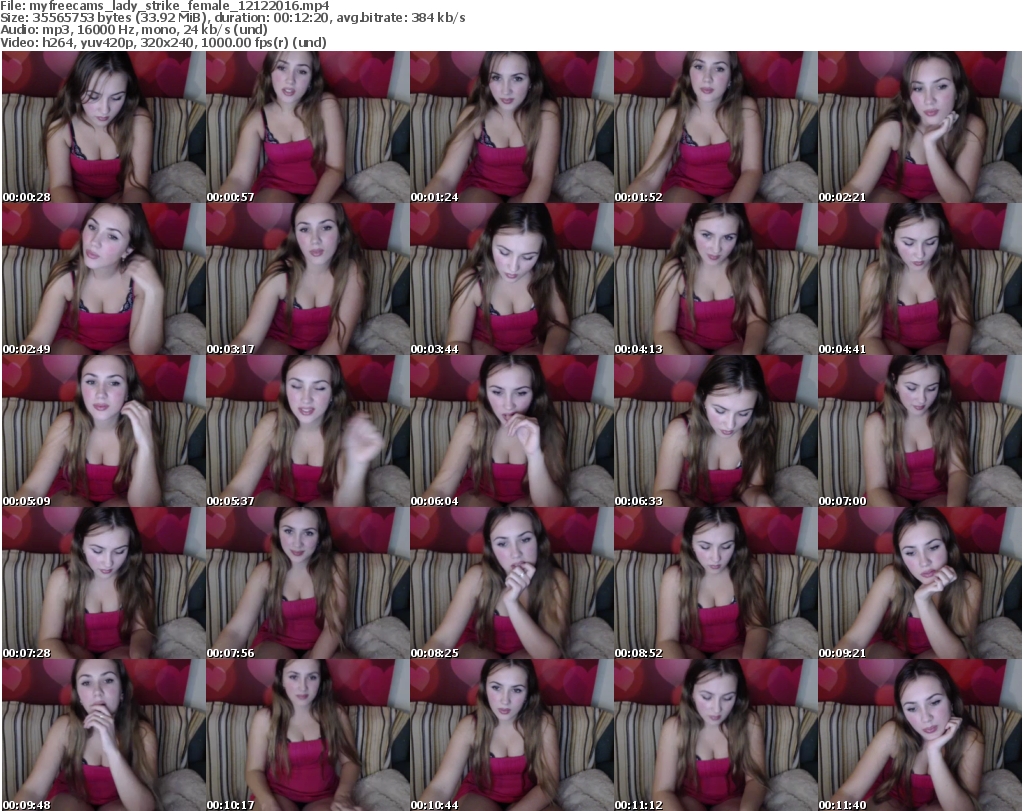Select the thumbnail timestamped 00:07:56
Image resolution: width=1024 pixels, height=811 pixels.
point(308,583)
